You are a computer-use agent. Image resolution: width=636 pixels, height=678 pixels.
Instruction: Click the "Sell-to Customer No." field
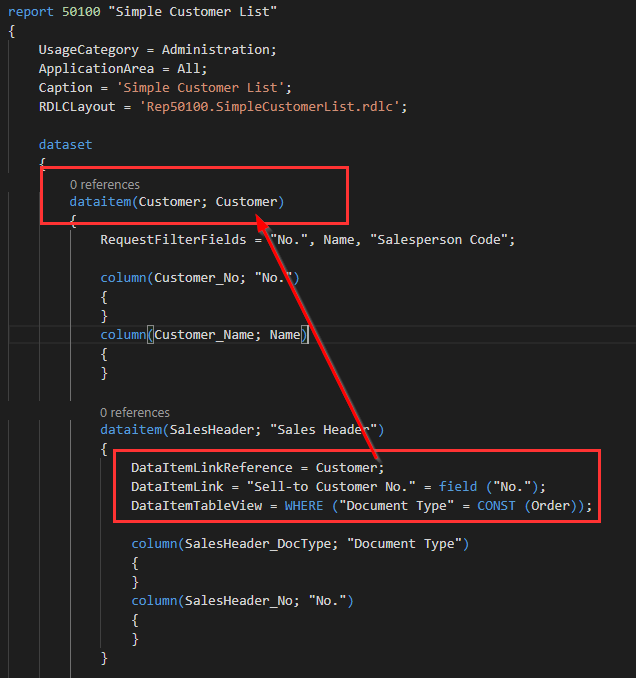(x=331, y=487)
